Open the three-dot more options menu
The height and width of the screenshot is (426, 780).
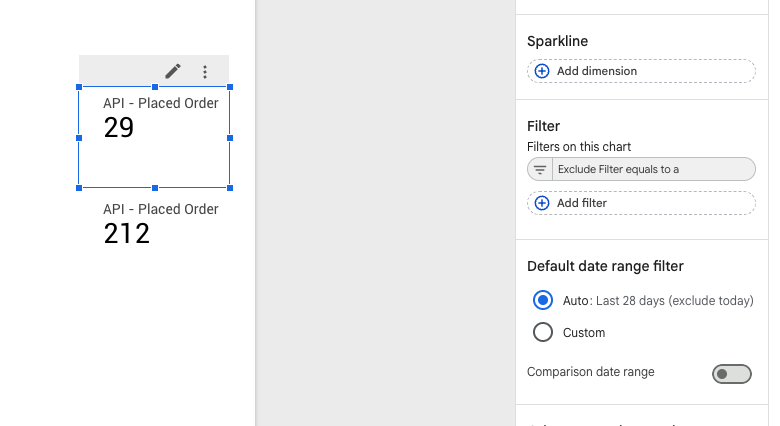[205, 72]
